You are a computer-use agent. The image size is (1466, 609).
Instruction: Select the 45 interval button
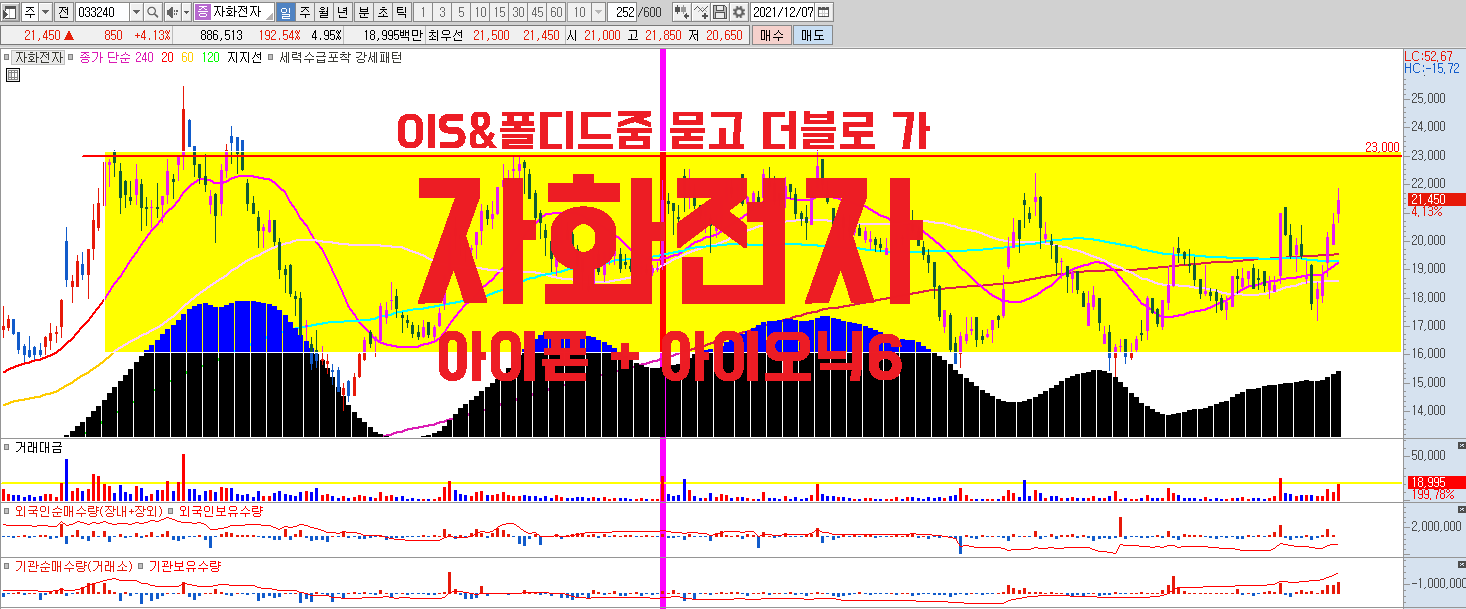[x=537, y=12]
